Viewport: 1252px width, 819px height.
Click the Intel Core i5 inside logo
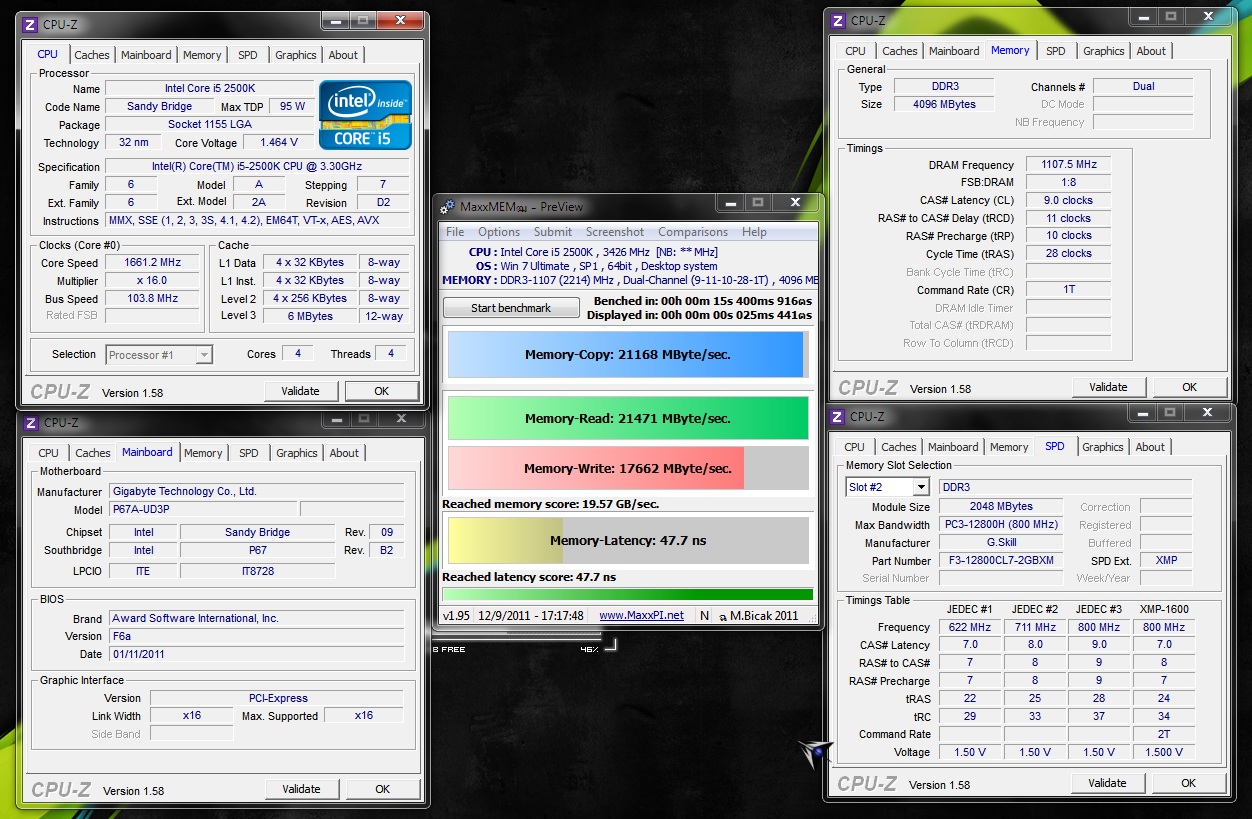pos(366,115)
